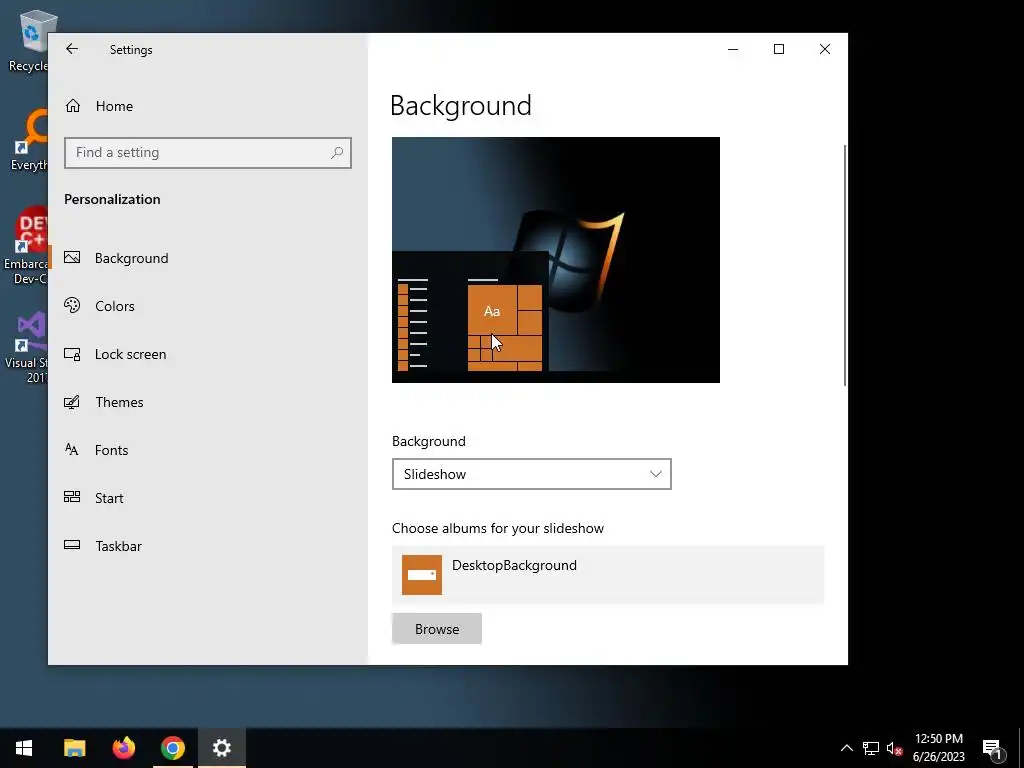This screenshot has height=768, width=1024.
Task: Open the network status tray icon
Action: 871,748
